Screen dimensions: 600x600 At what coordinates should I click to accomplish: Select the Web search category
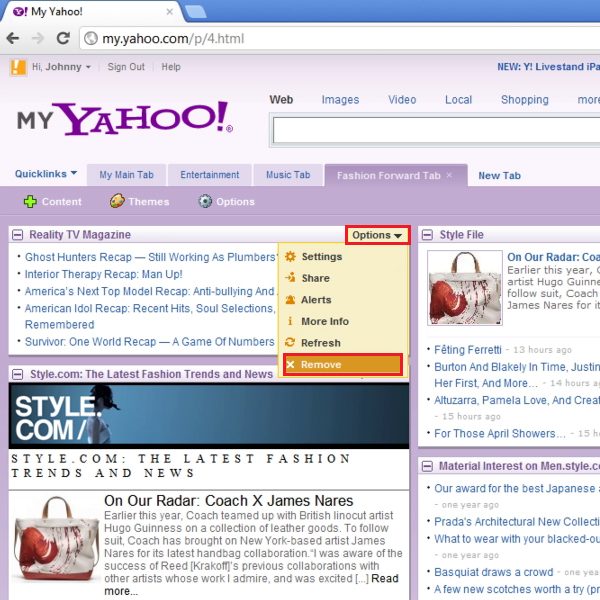coord(281,100)
